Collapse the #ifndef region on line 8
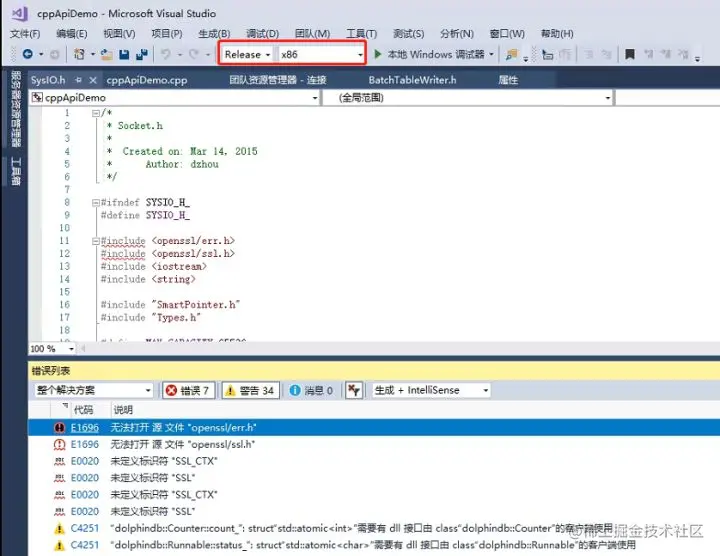The height and width of the screenshot is (556, 720). click(x=96, y=202)
